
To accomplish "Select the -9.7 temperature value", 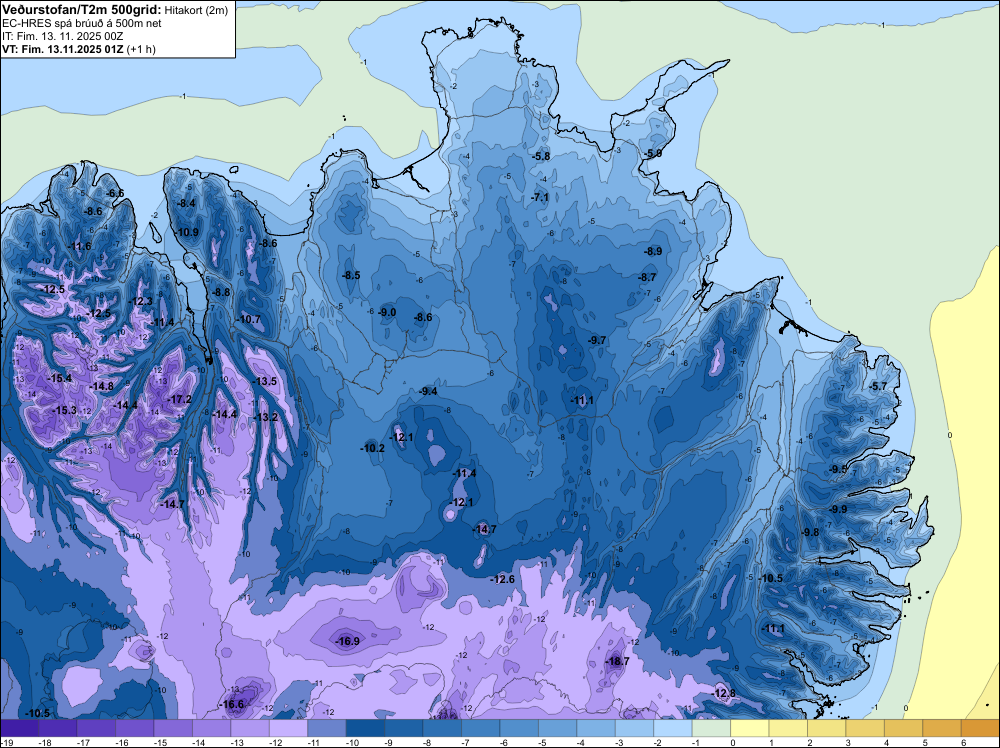I will (596, 340).
